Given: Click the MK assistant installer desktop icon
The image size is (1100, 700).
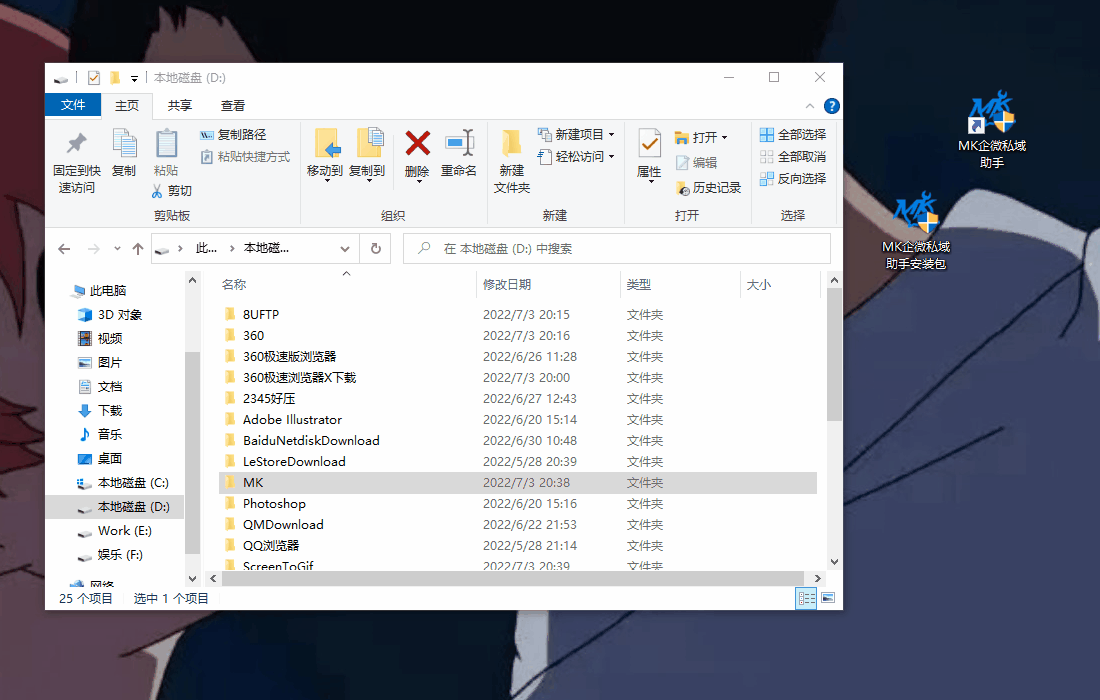Looking at the screenshot, I should (916, 231).
